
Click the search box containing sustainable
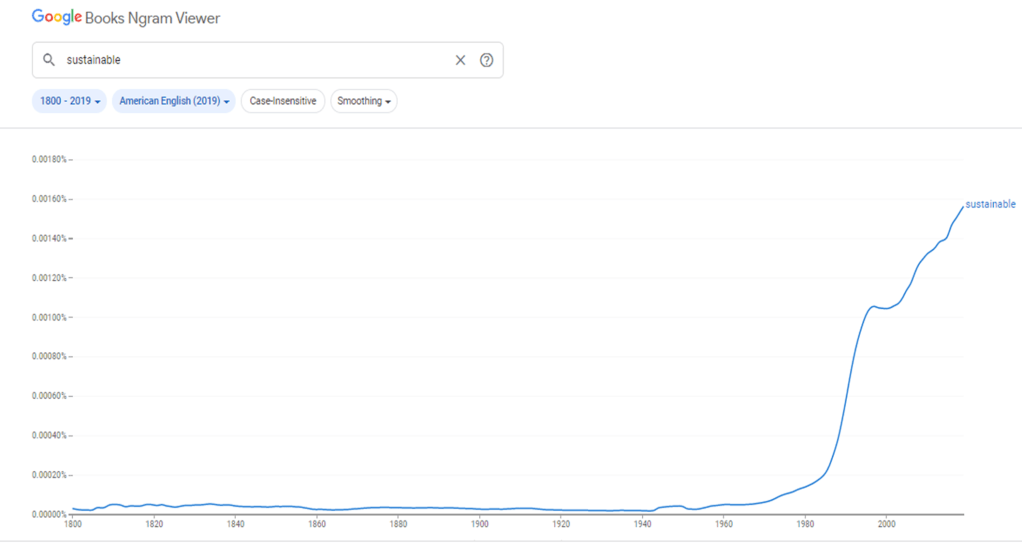click(250, 60)
